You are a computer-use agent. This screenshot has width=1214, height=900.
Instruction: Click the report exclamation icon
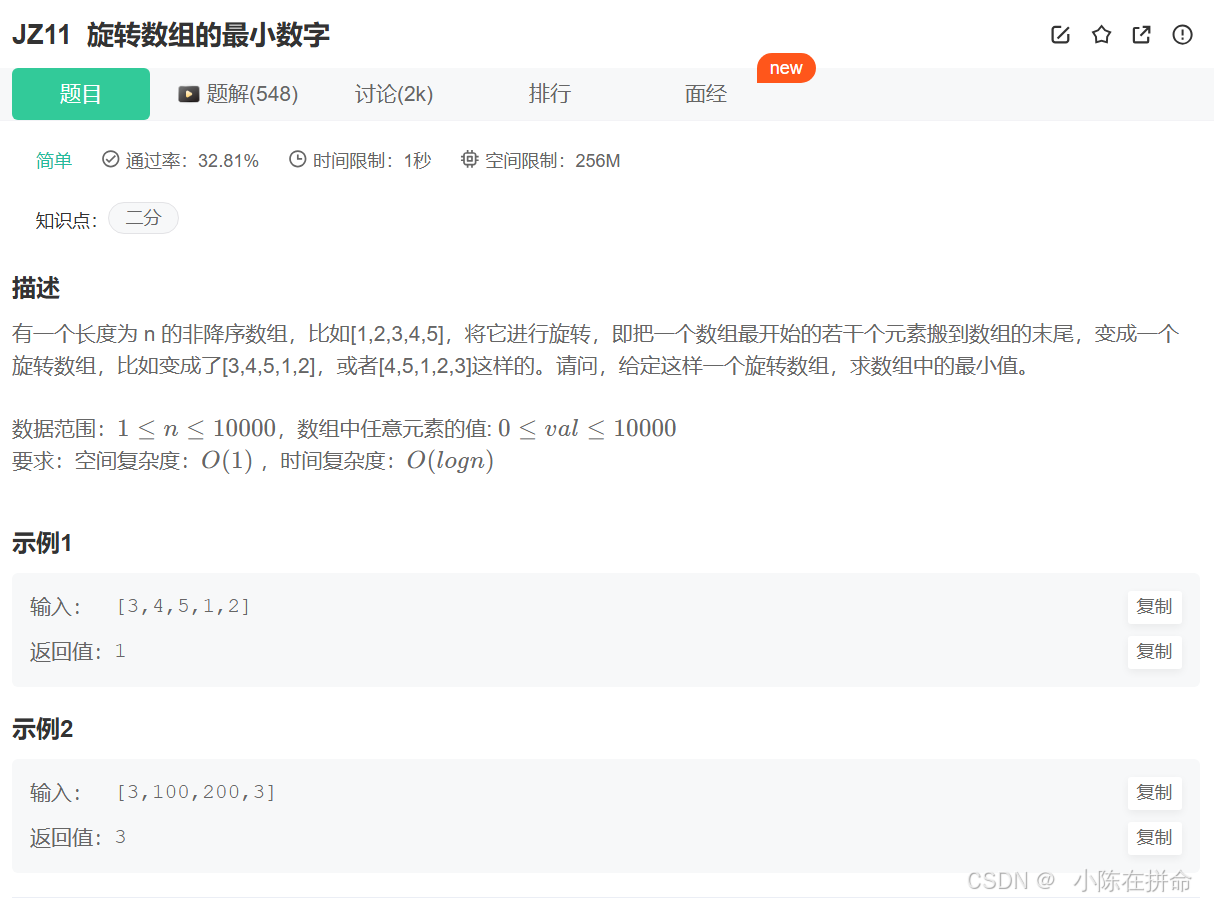[x=1182, y=35]
